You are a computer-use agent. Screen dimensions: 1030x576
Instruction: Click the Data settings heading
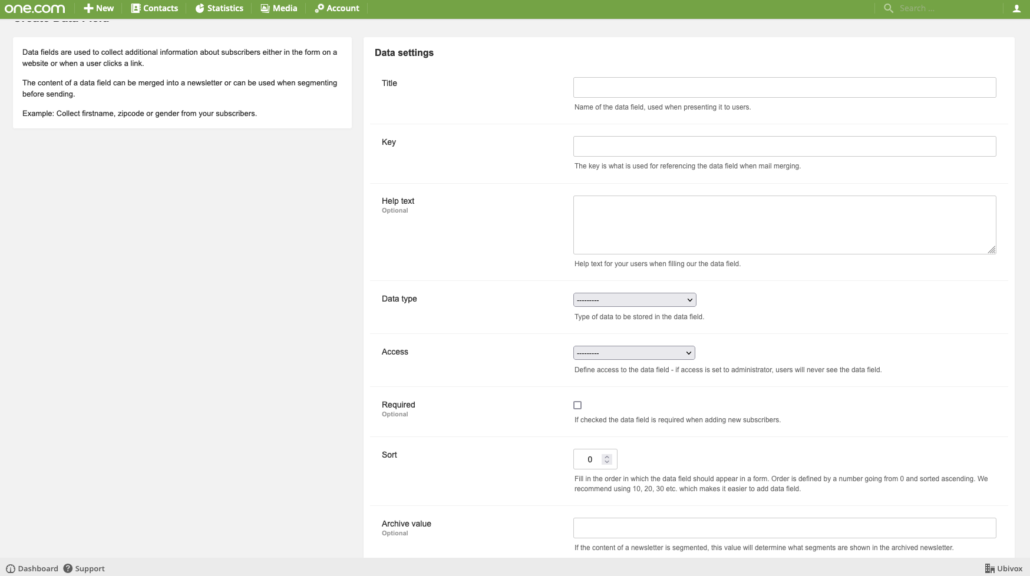click(404, 53)
